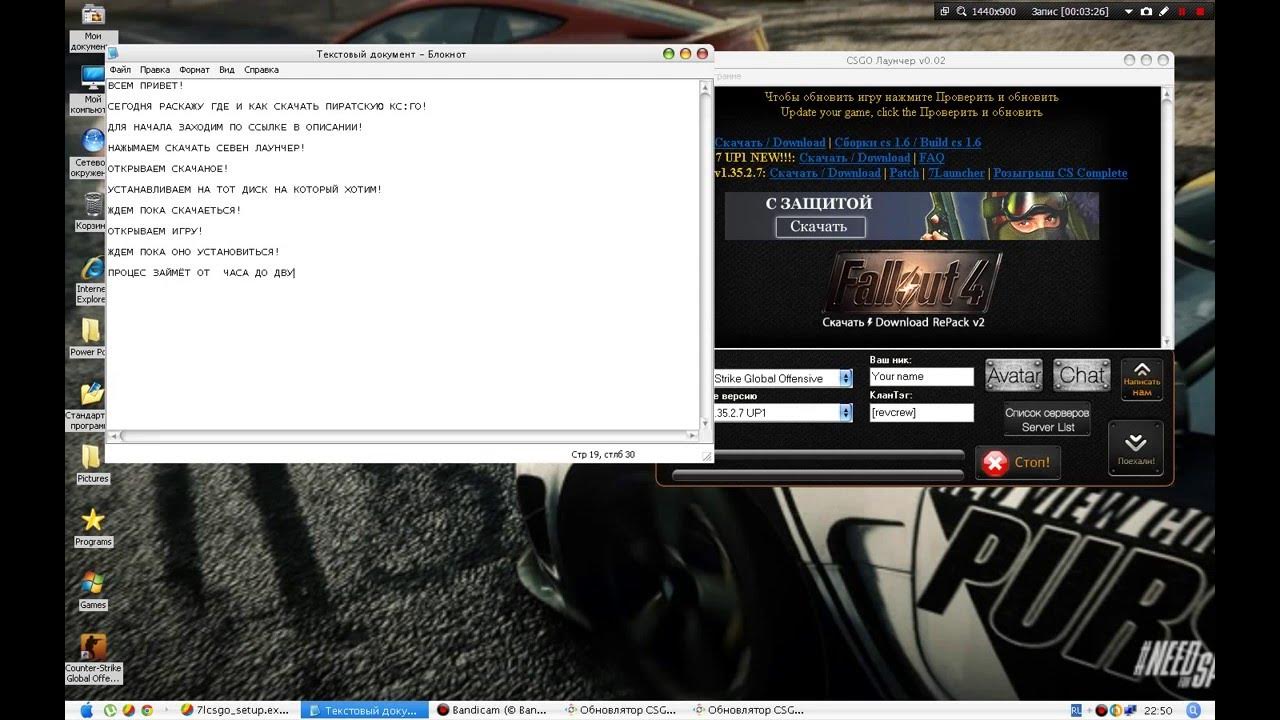Open the Правка menu in Notepad

click(x=155, y=70)
